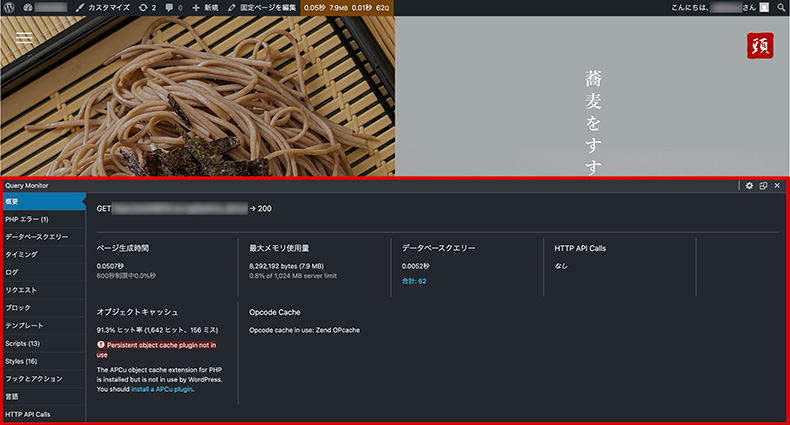Open the PHP エラー (1) panel
The width and height of the screenshot is (790, 425).
point(44,219)
